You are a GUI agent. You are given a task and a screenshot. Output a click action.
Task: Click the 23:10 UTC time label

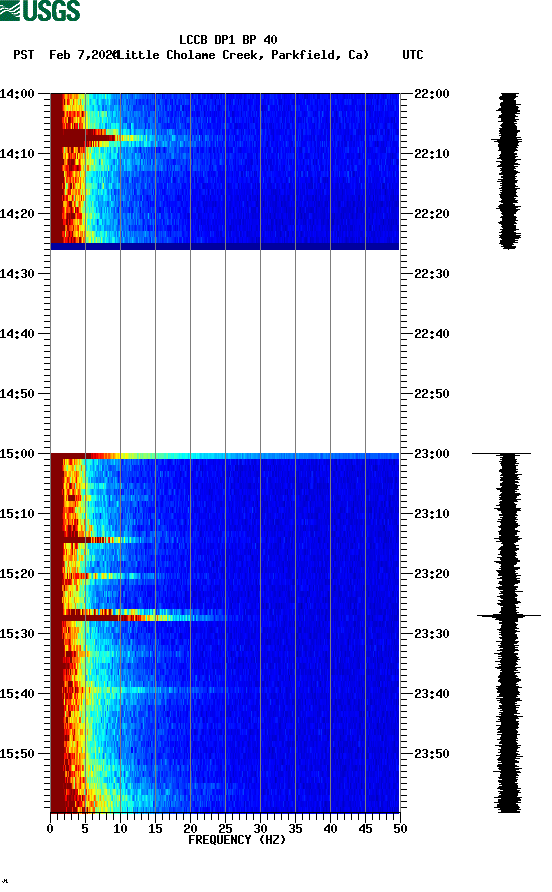(432, 514)
